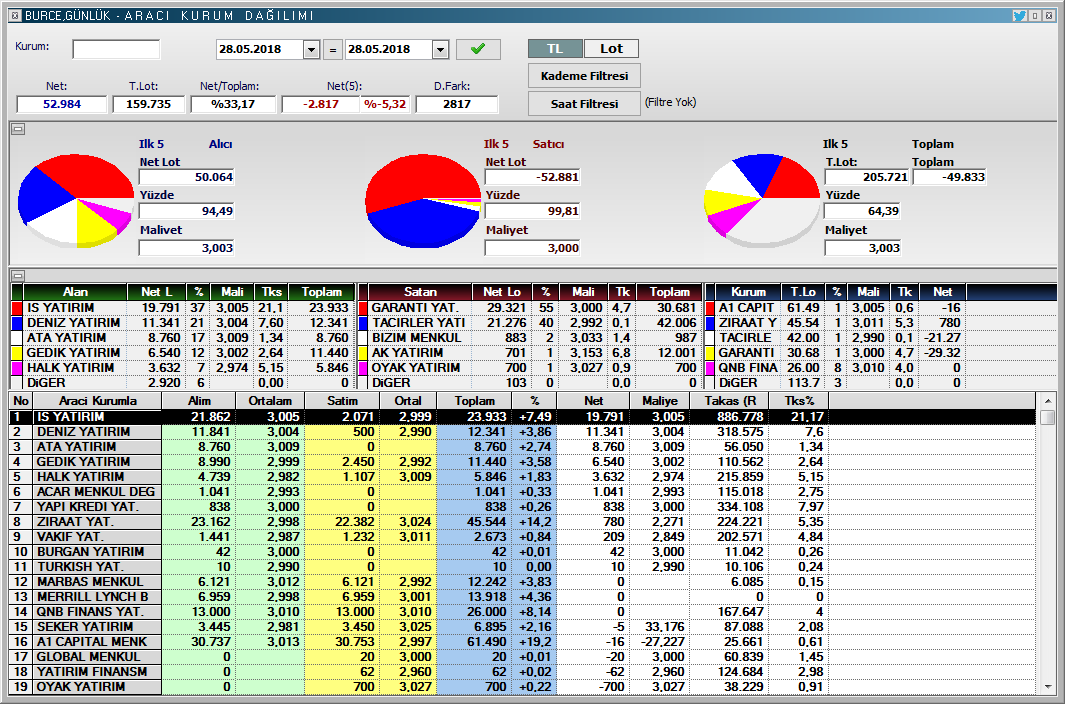1065x704 pixels.
Task: Click the blue swatch beside TACIRLER YATI
Action: [363, 323]
